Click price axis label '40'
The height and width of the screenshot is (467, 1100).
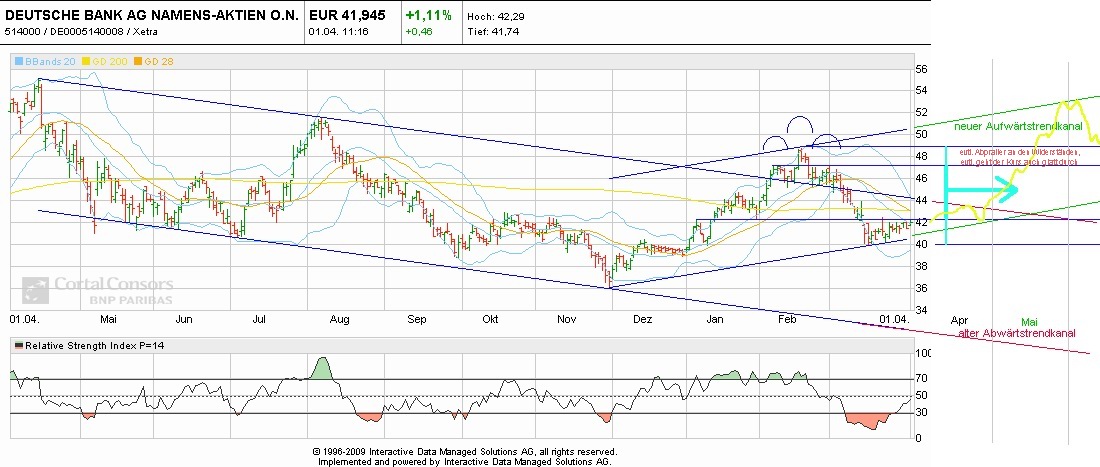click(x=921, y=244)
